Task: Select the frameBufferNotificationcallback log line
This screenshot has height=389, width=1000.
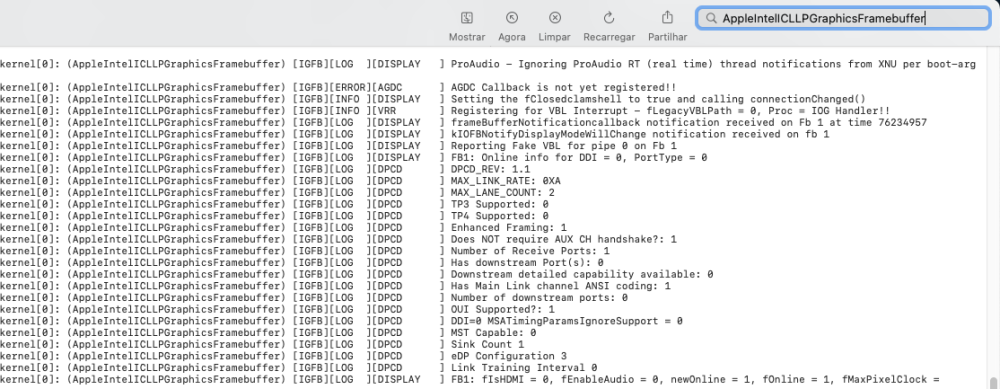Action: click(464, 122)
